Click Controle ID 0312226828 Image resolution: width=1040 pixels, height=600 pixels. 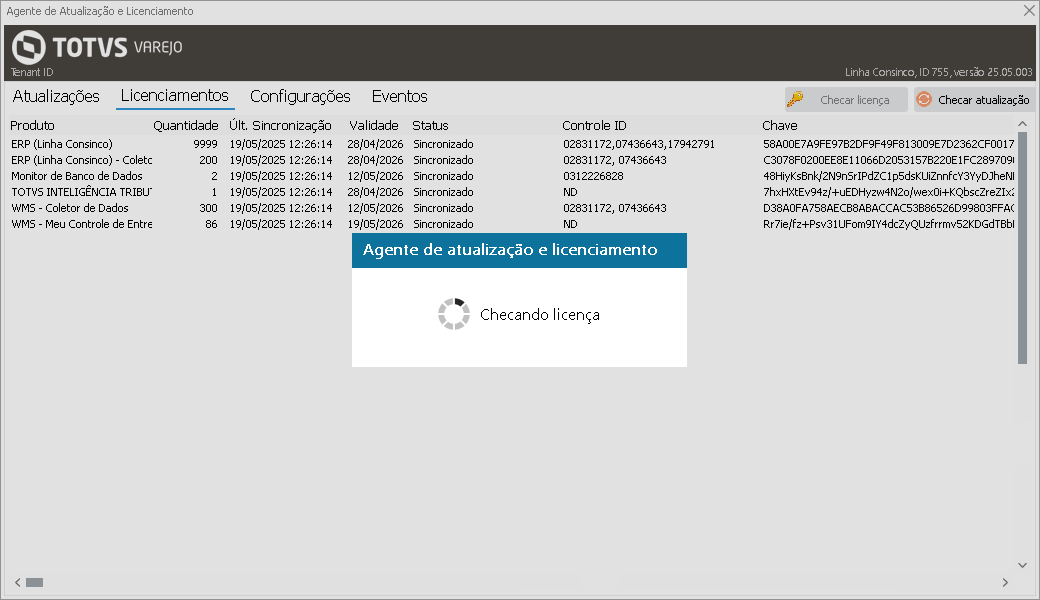(593, 176)
